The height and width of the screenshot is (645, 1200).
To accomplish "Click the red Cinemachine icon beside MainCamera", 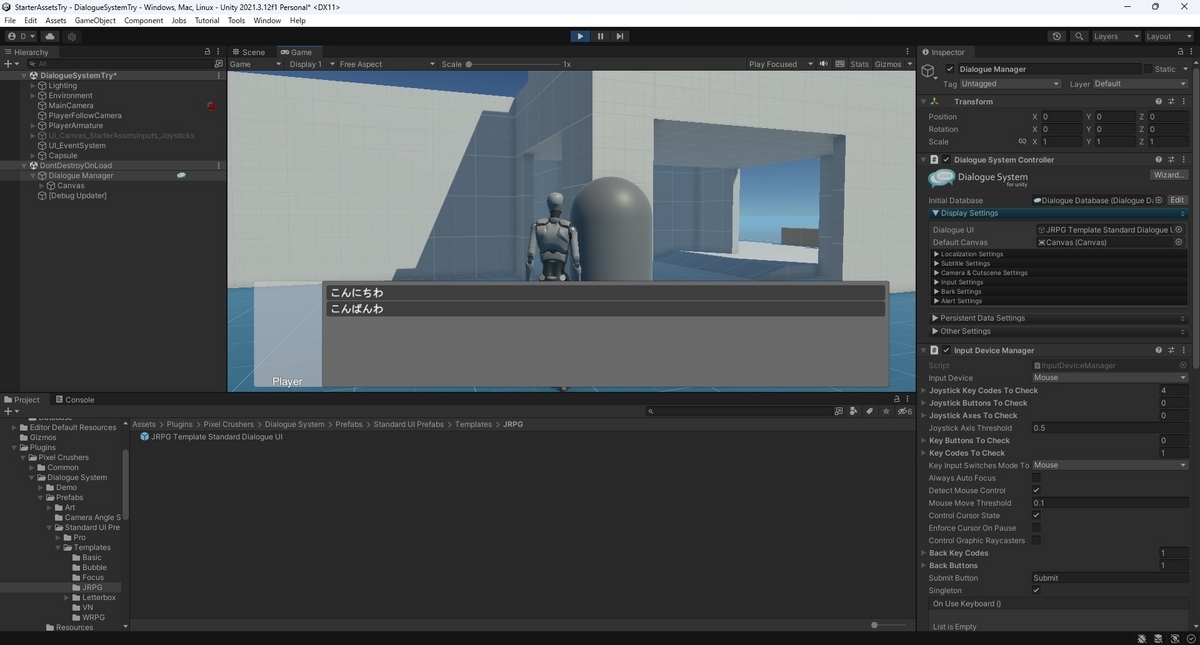I will pyautogui.click(x=211, y=105).
